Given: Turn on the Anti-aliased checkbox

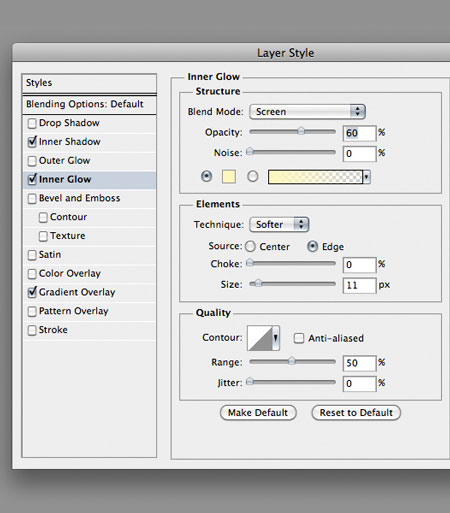Looking at the screenshot, I should 299,338.
